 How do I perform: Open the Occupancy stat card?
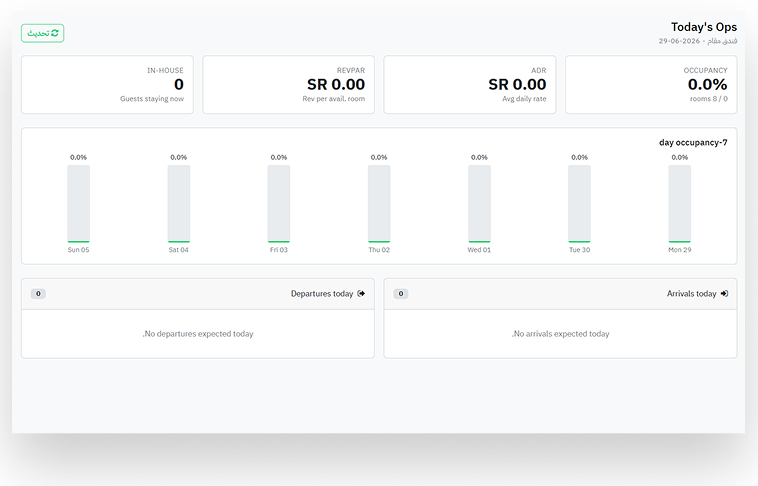pyautogui.click(x=651, y=85)
